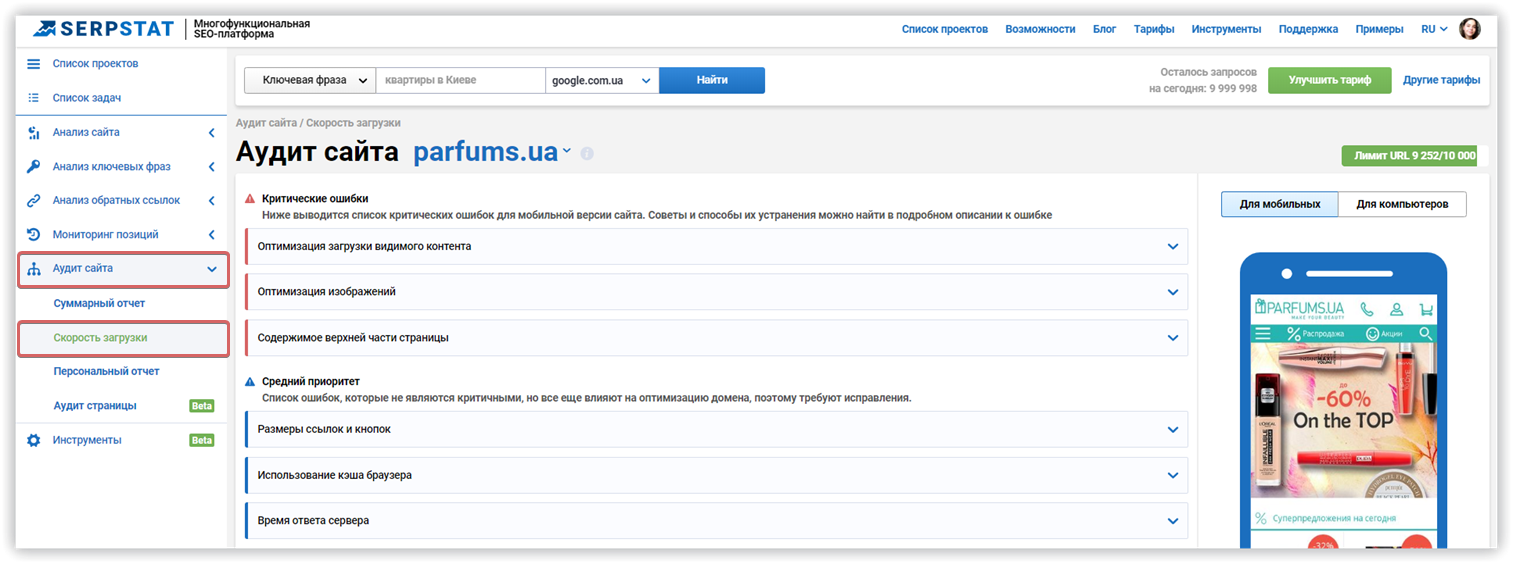Open the Ключевая фраза search type dropdown

[x=310, y=80]
